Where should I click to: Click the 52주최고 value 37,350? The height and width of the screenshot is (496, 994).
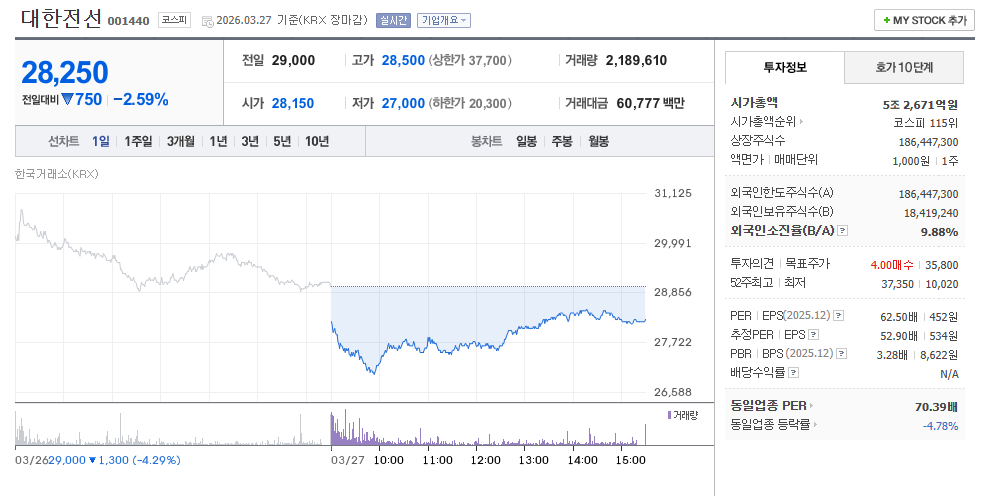[x=898, y=284]
